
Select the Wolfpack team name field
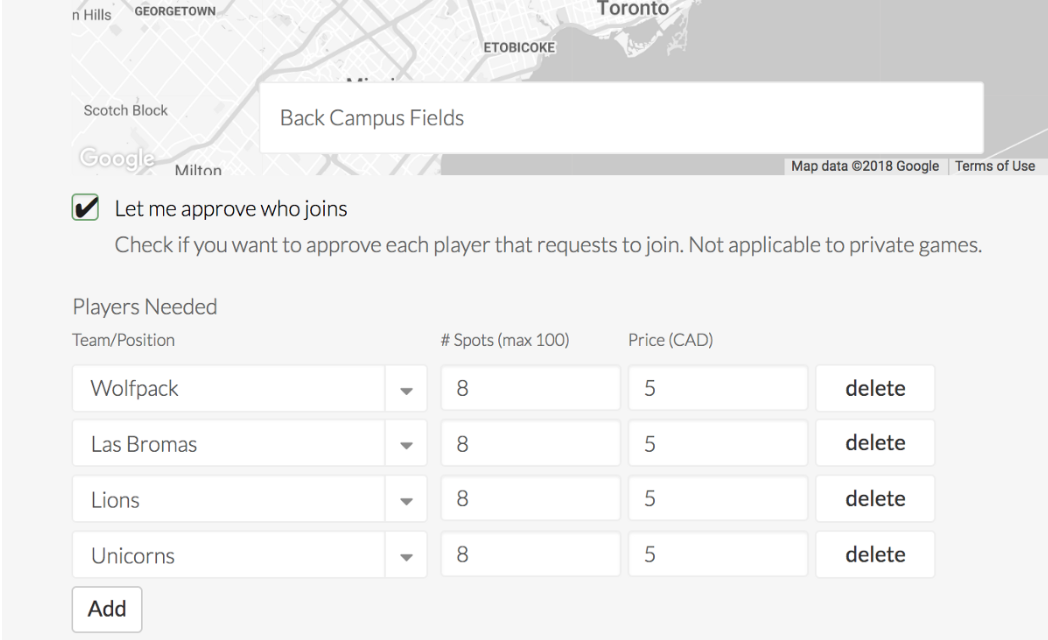pos(229,389)
